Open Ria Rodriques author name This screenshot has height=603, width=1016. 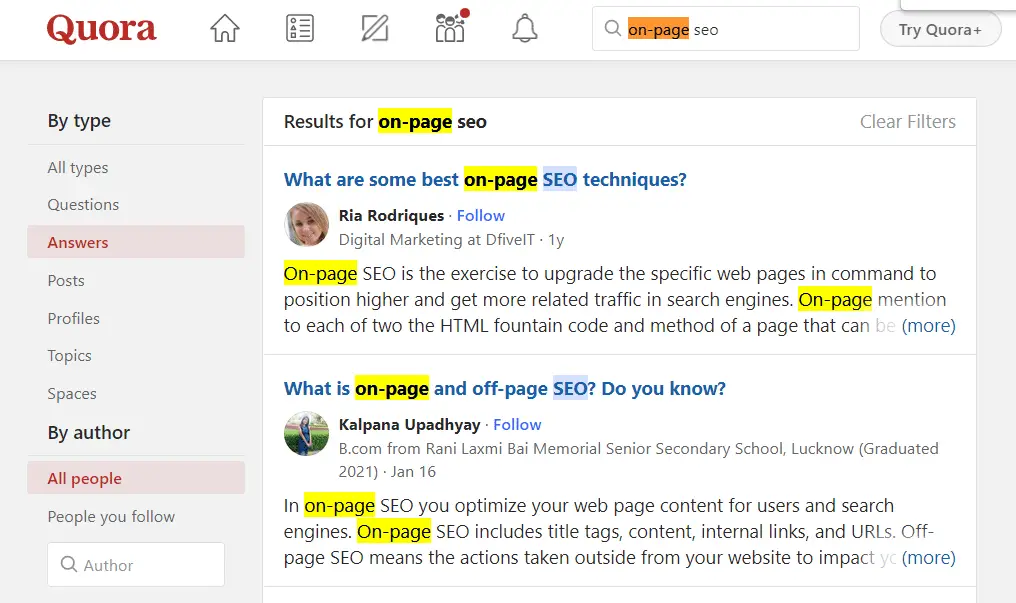click(x=391, y=216)
